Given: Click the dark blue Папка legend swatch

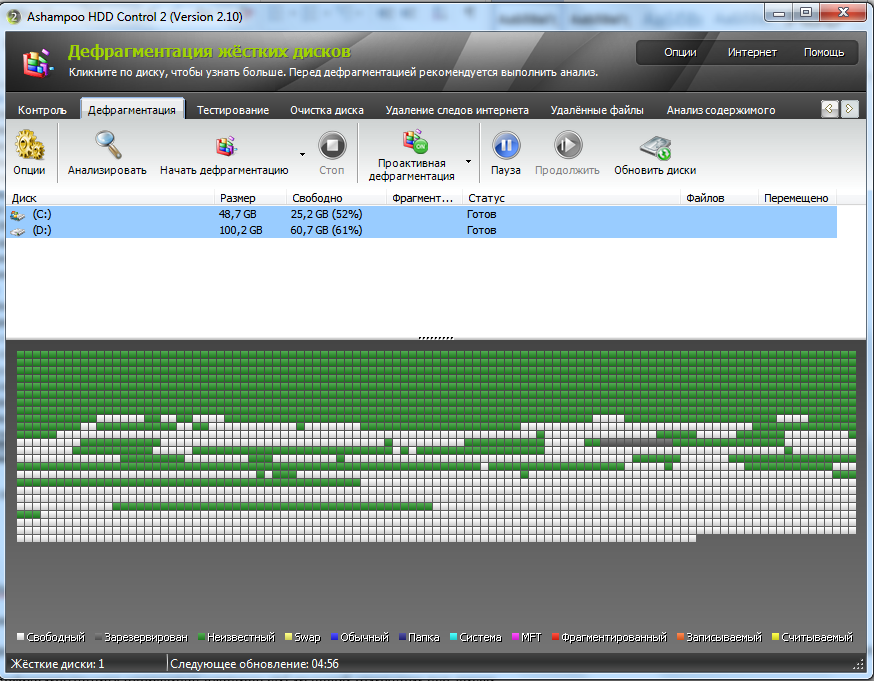Looking at the screenshot, I should coord(402,636).
